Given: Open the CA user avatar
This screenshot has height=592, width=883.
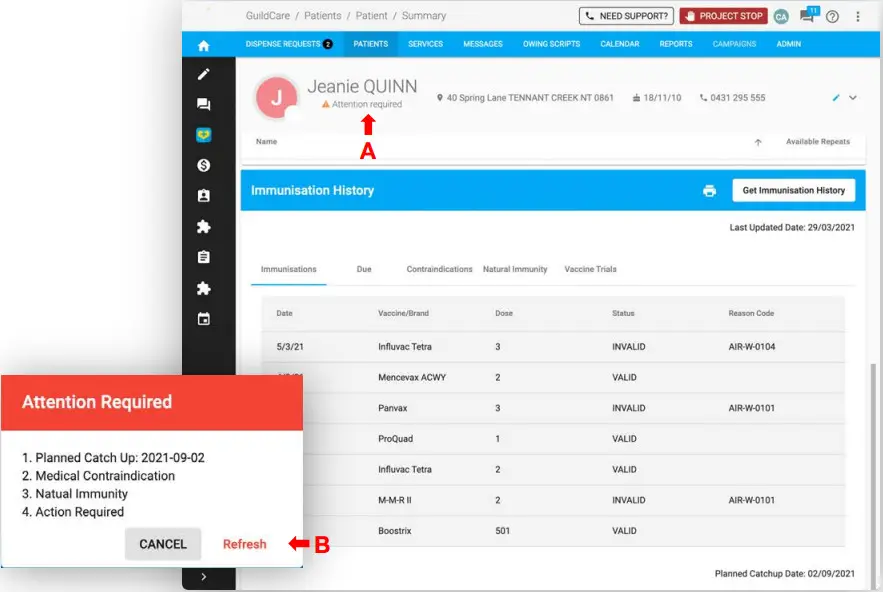Looking at the screenshot, I should coord(781,17).
